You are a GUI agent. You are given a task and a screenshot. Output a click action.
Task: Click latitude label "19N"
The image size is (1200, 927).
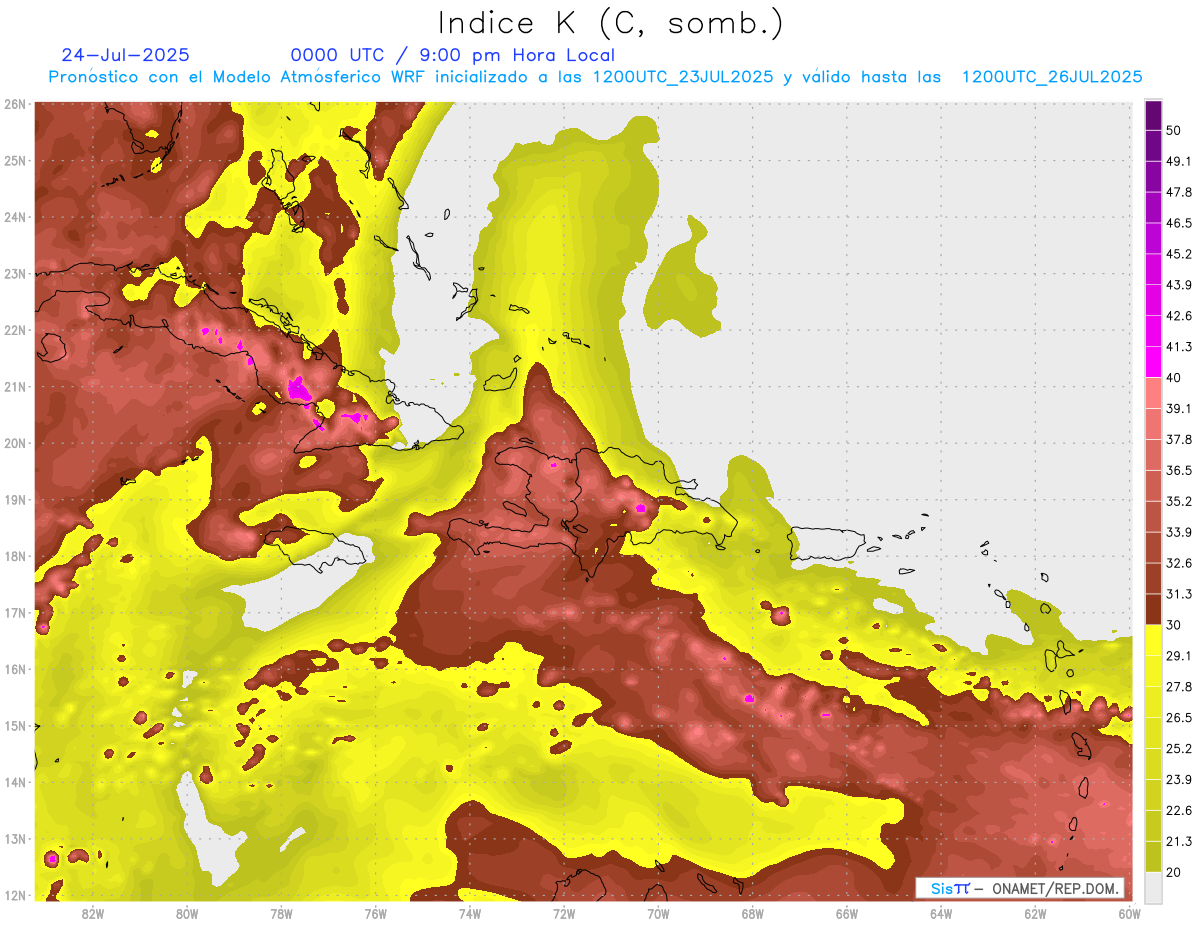click(x=14, y=500)
